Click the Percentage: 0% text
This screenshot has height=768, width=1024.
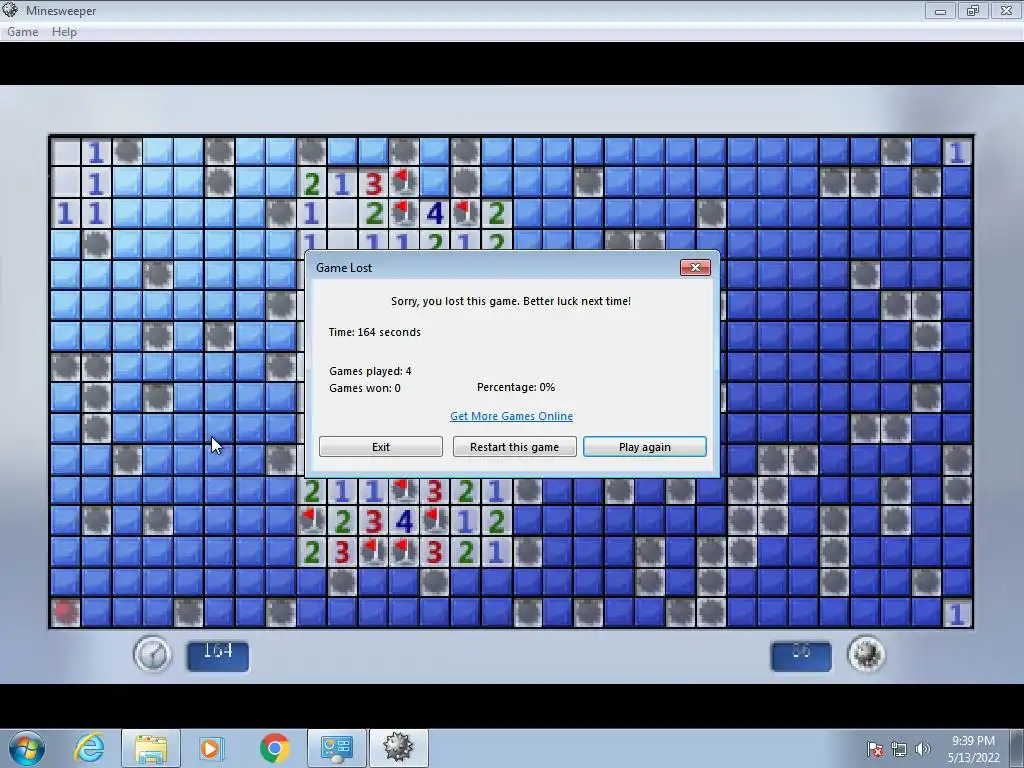[516, 387]
